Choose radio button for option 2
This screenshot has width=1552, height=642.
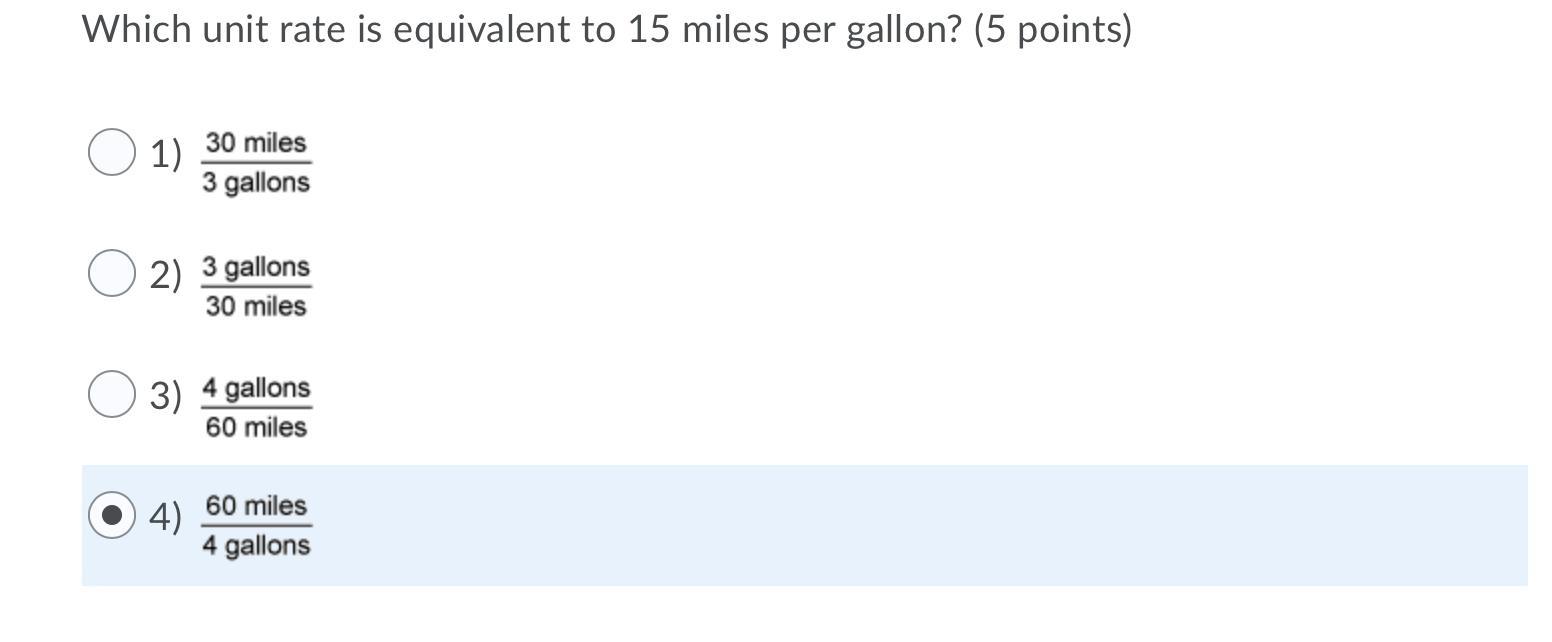point(112,273)
